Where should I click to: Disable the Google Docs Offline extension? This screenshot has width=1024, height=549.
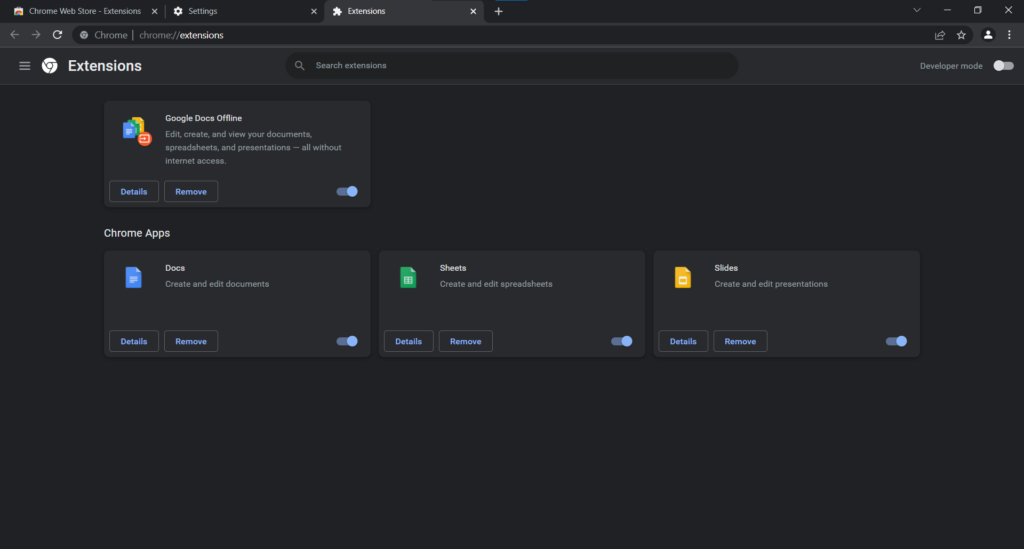(347, 191)
